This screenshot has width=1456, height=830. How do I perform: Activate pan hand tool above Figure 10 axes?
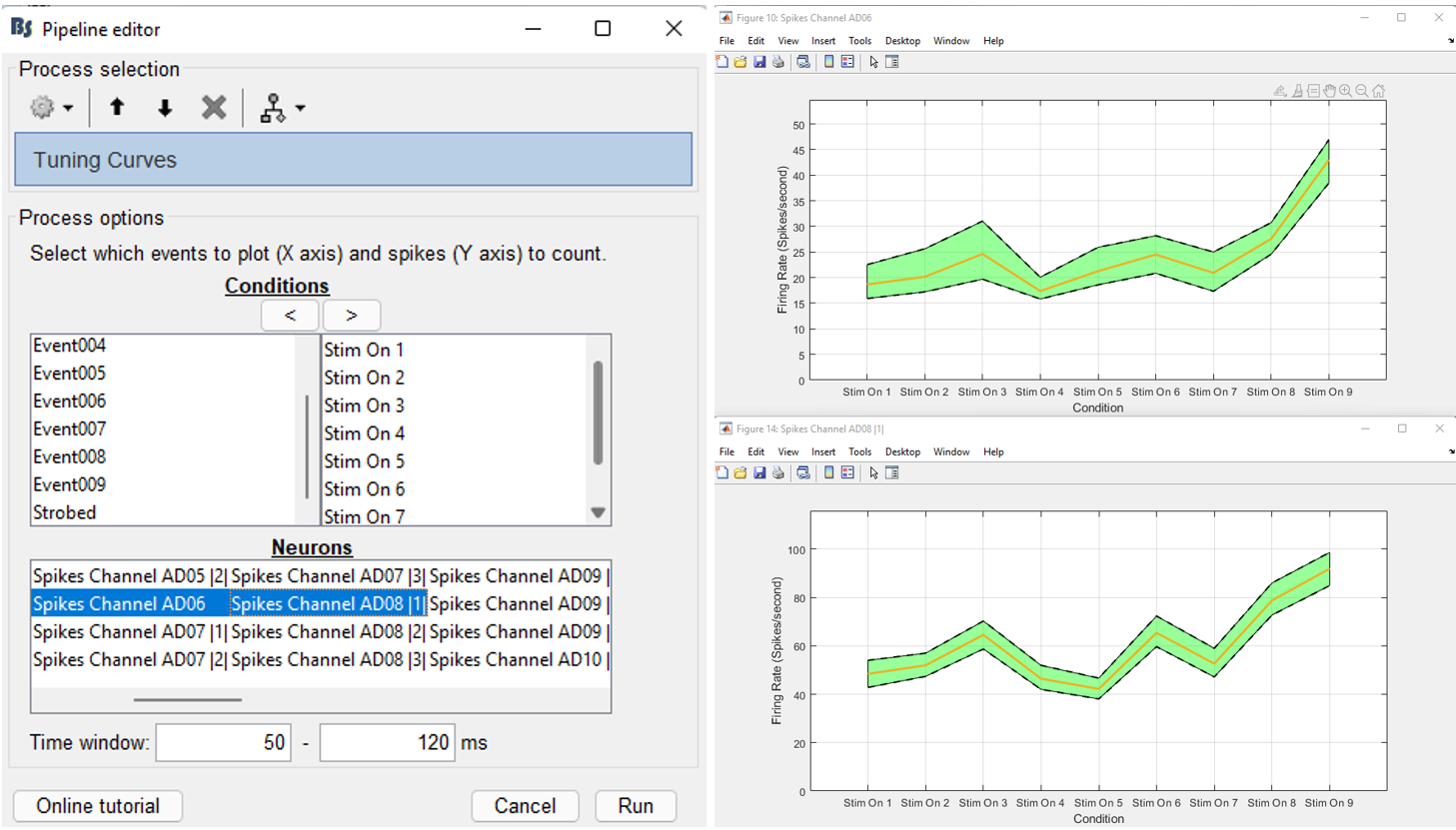[1330, 91]
